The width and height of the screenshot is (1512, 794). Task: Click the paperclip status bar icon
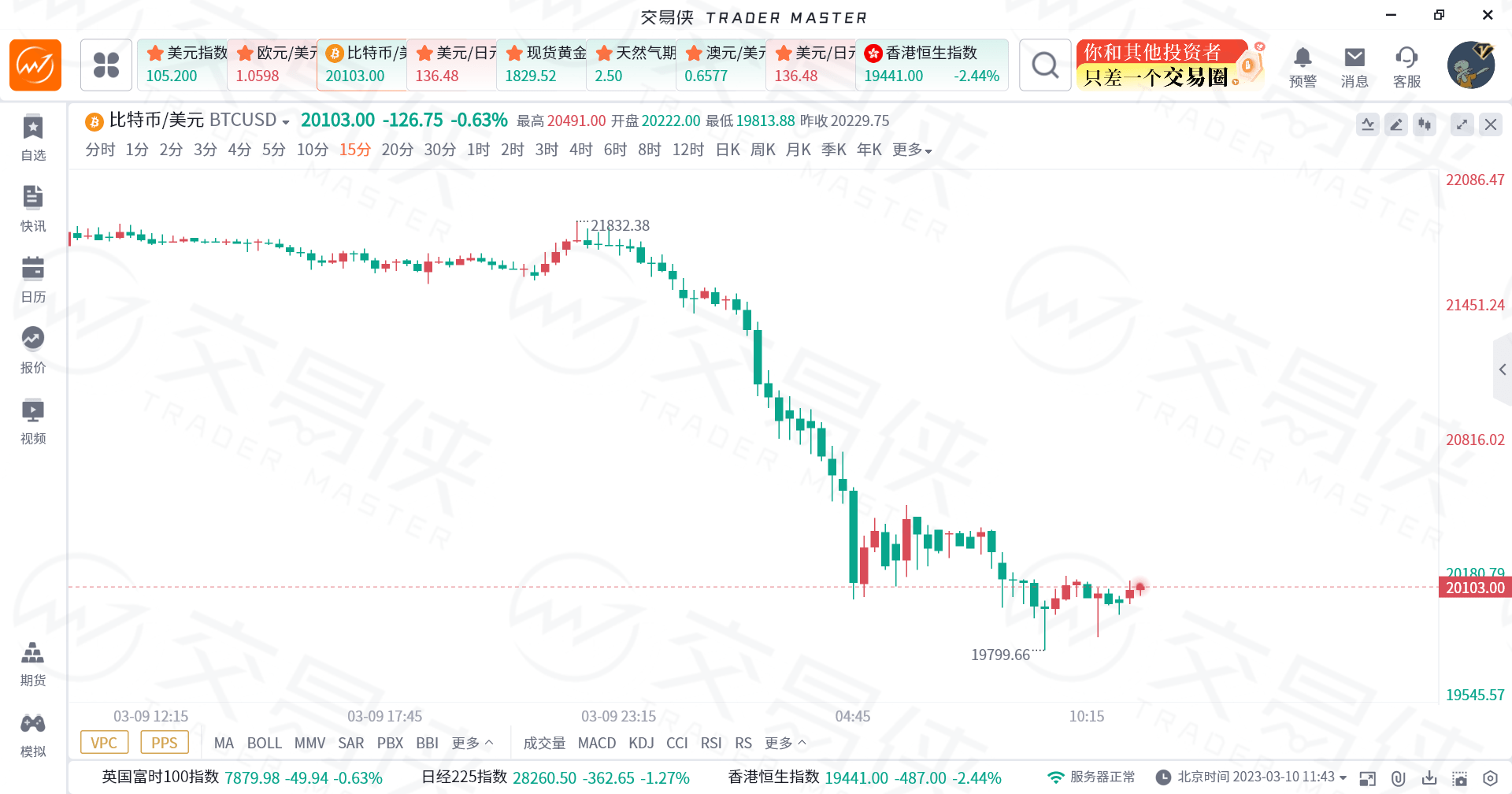tap(1399, 778)
